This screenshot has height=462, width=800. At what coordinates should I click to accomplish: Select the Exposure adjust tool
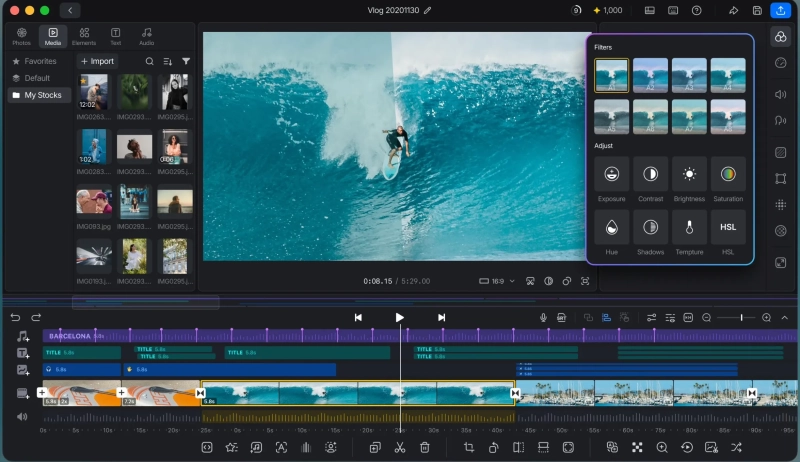[x=611, y=174]
